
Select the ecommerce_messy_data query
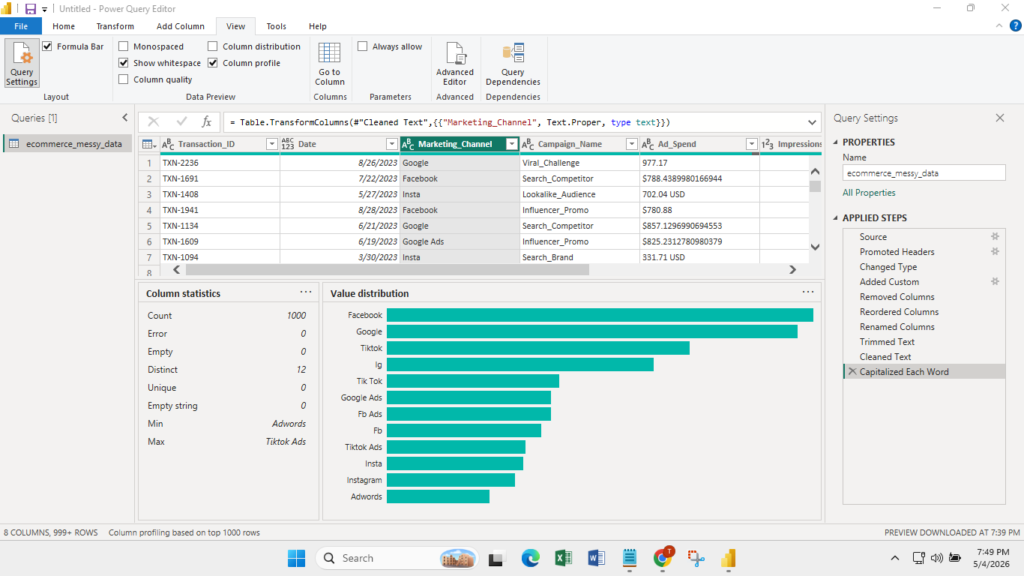point(67,144)
